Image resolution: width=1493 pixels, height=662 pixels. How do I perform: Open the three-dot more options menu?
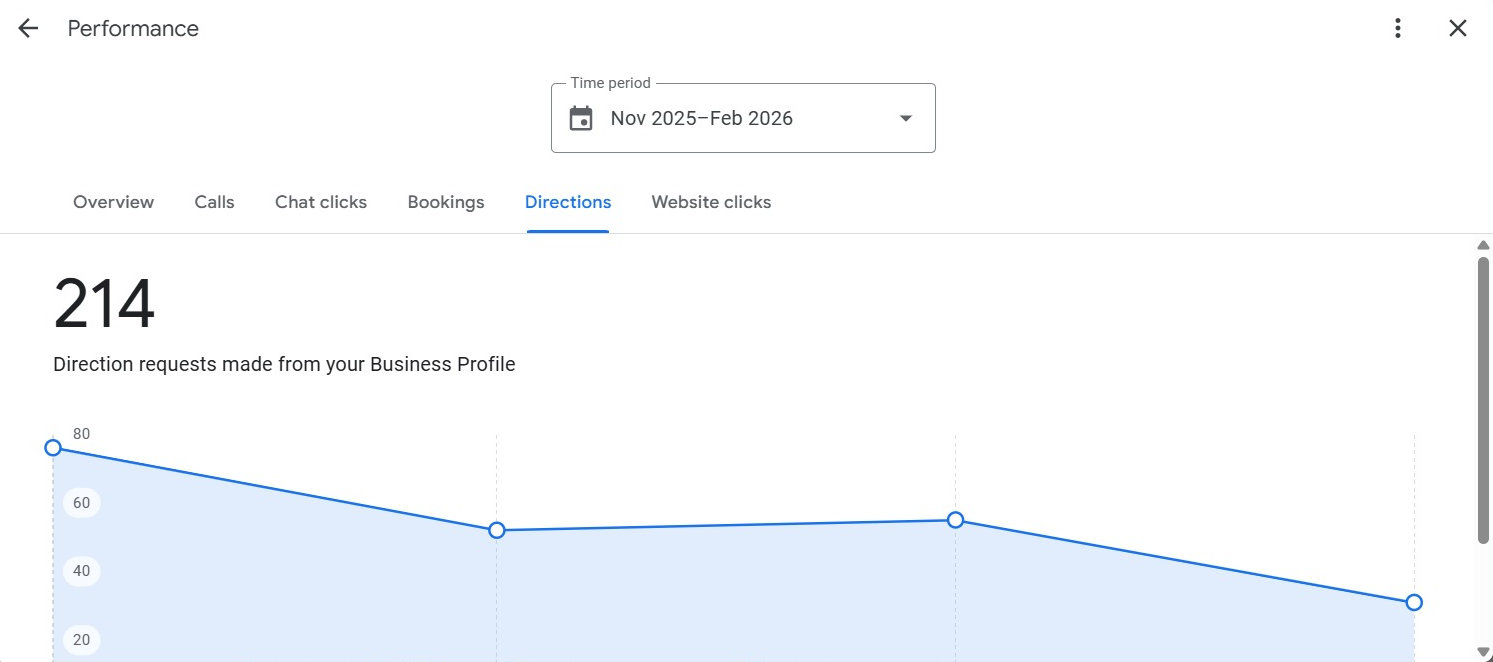click(x=1398, y=29)
